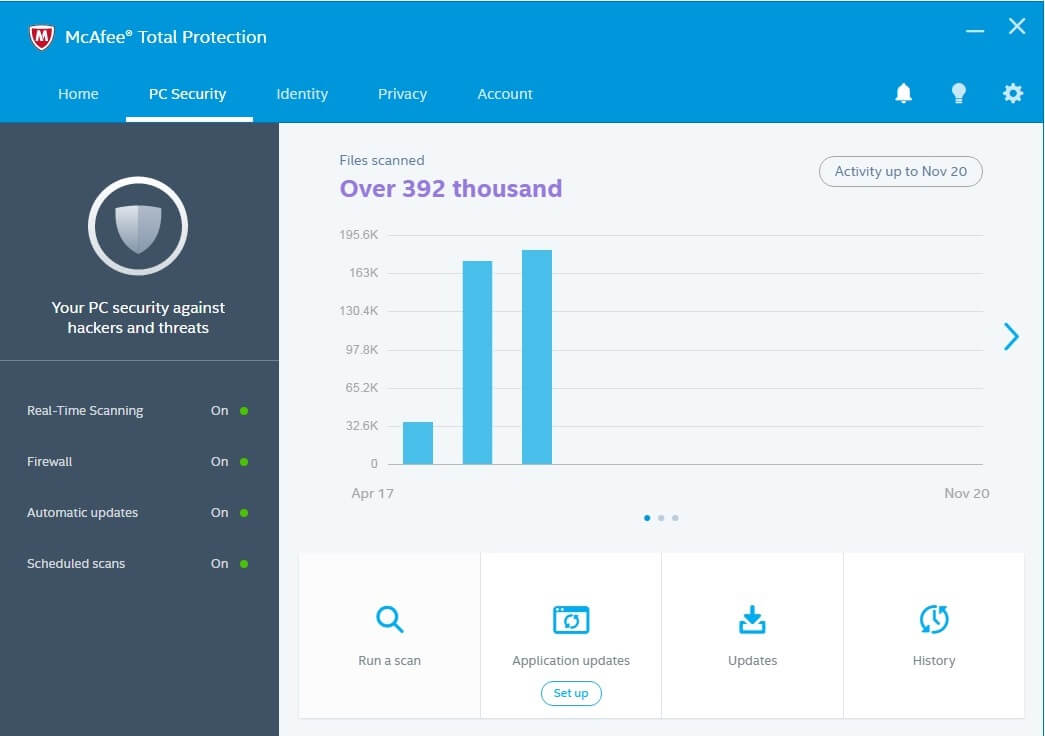Select the third chart pagination dot
The image size is (1045, 736).
tap(675, 518)
